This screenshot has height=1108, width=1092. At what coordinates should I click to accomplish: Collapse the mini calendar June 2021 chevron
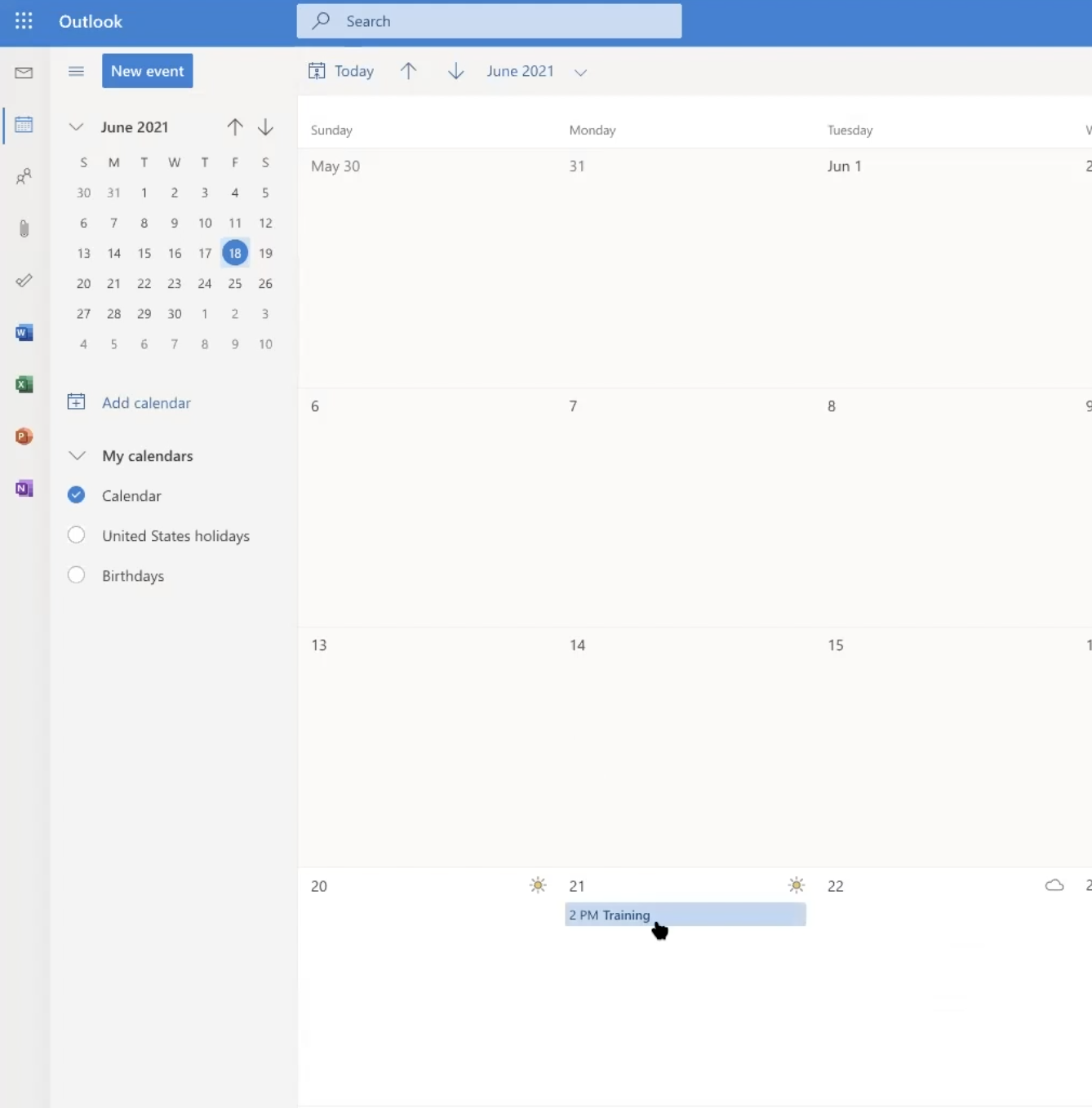[x=76, y=127]
